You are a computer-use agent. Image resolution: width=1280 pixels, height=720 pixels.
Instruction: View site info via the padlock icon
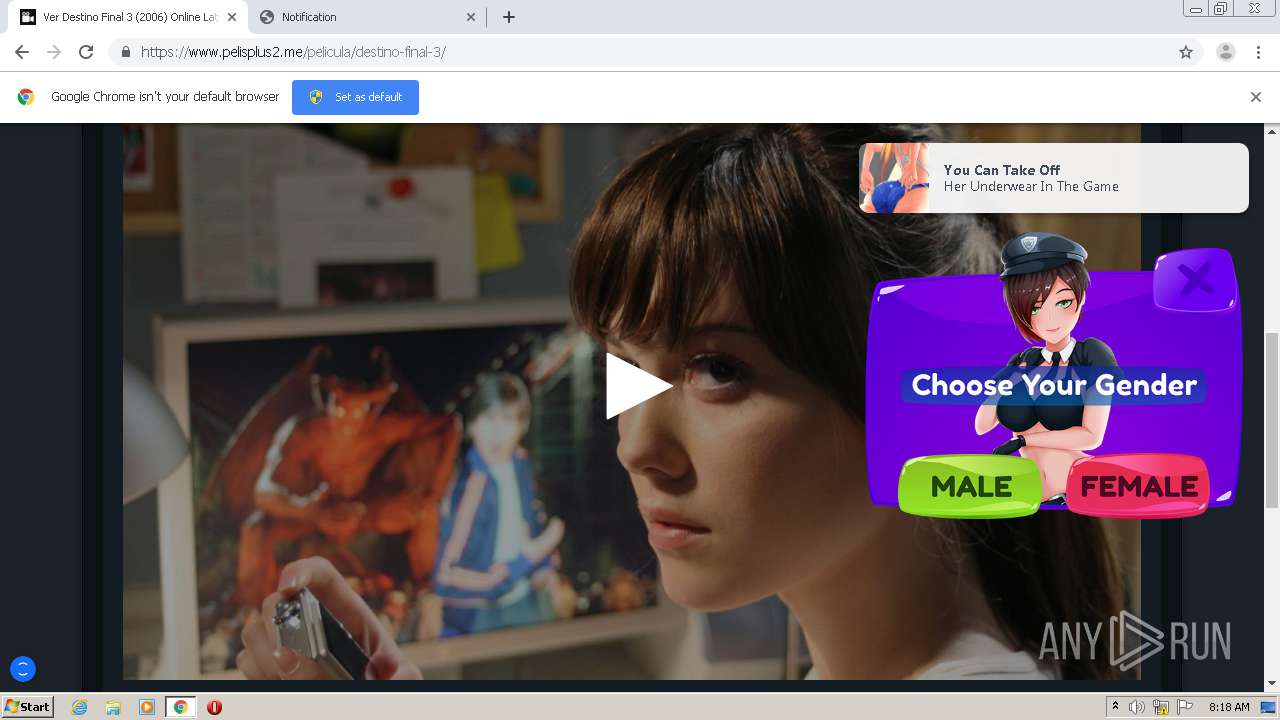coord(125,52)
